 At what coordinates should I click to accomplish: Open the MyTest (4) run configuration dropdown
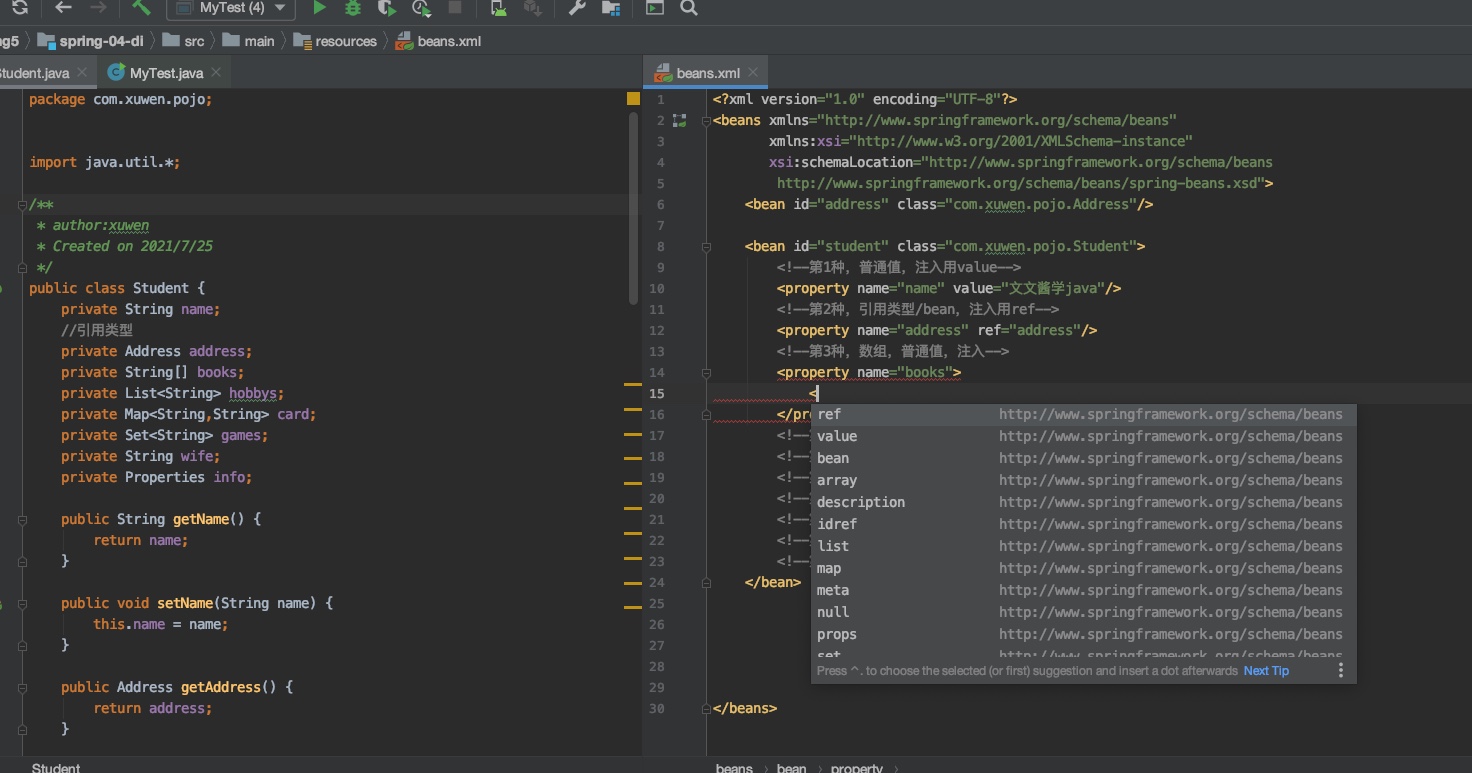(x=231, y=8)
